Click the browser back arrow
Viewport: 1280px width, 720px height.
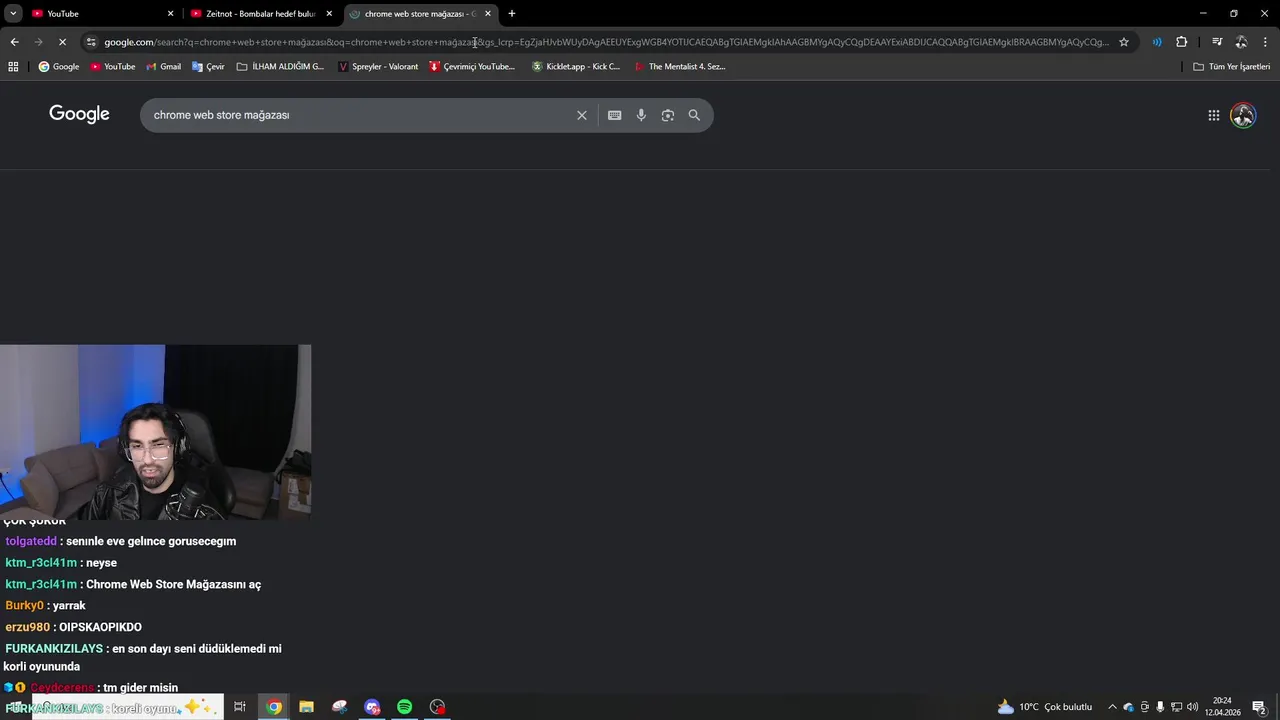(14, 42)
